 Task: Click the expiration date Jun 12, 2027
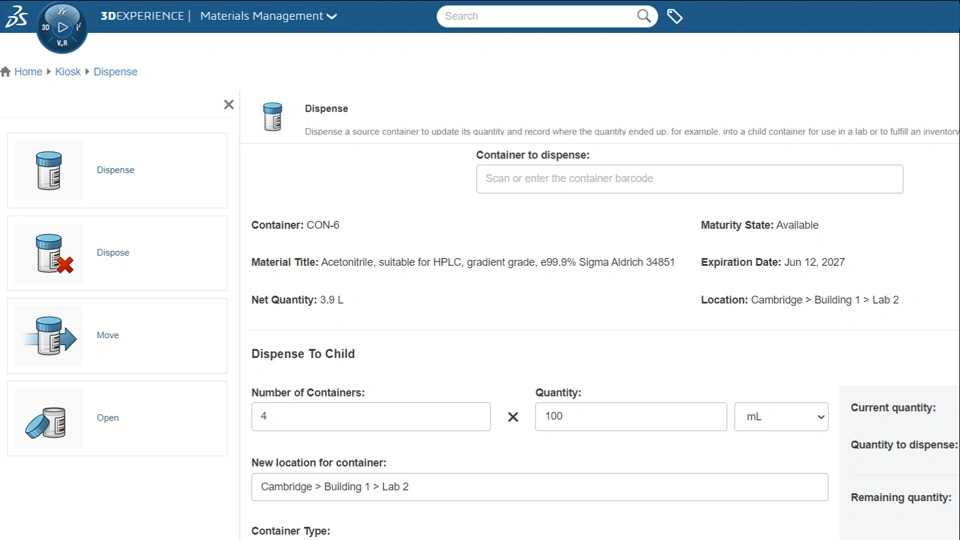click(x=814, y=262)
